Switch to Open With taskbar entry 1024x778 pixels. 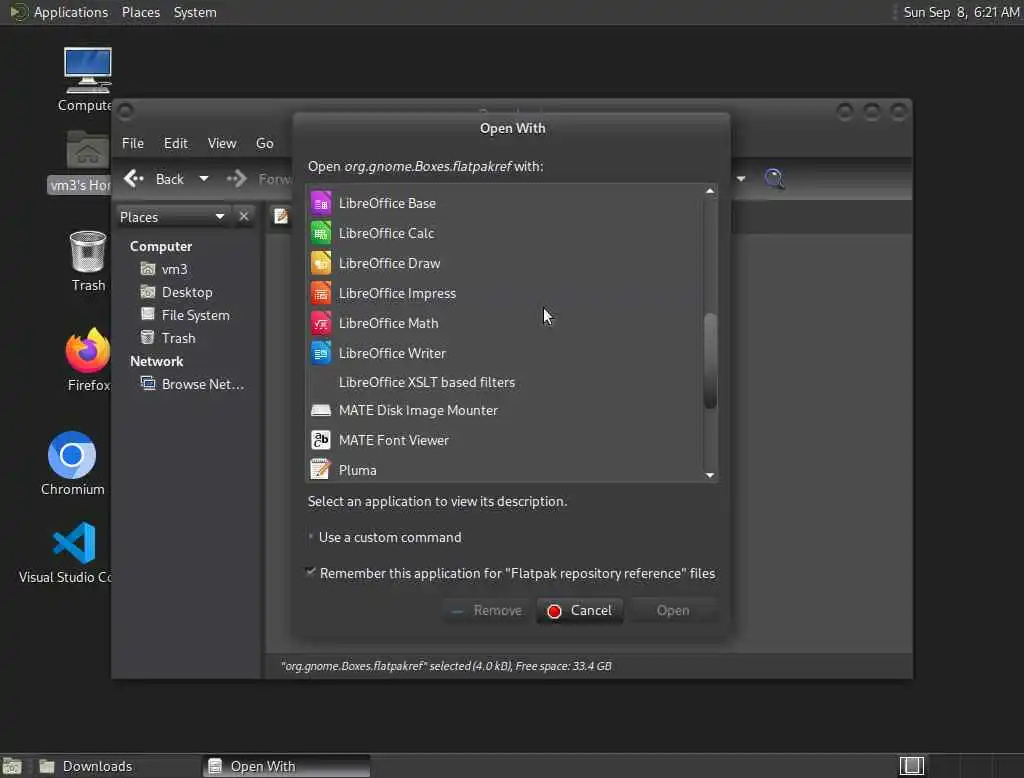coord(286,766)
